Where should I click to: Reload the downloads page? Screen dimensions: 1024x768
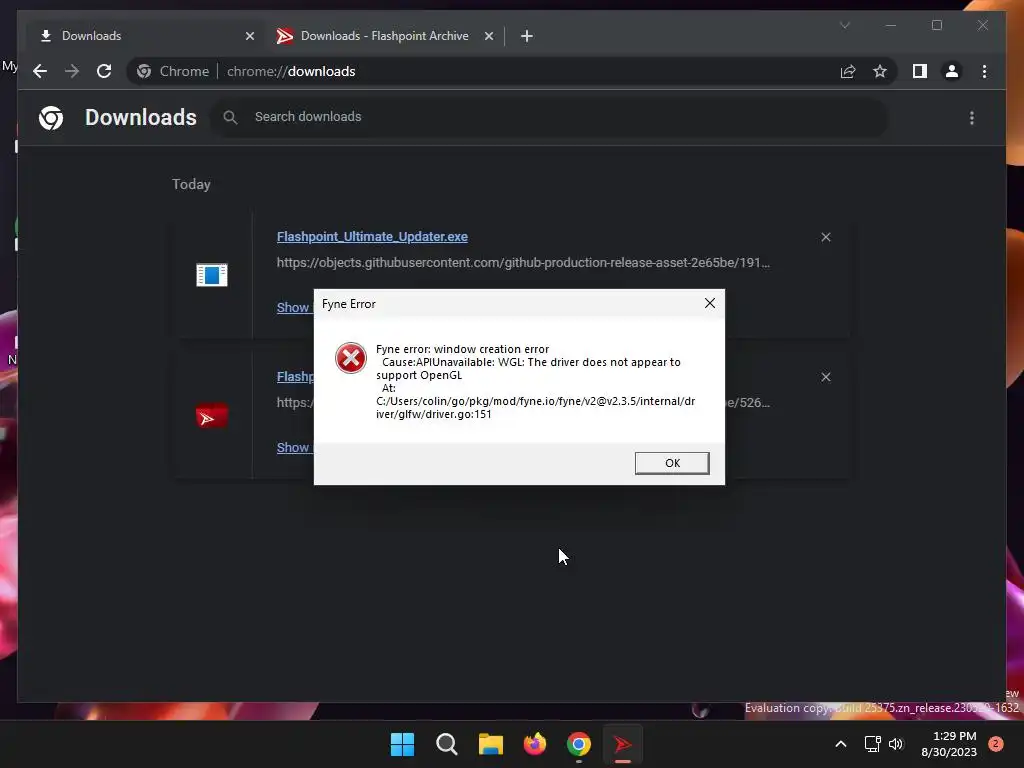tap(104, 71)
